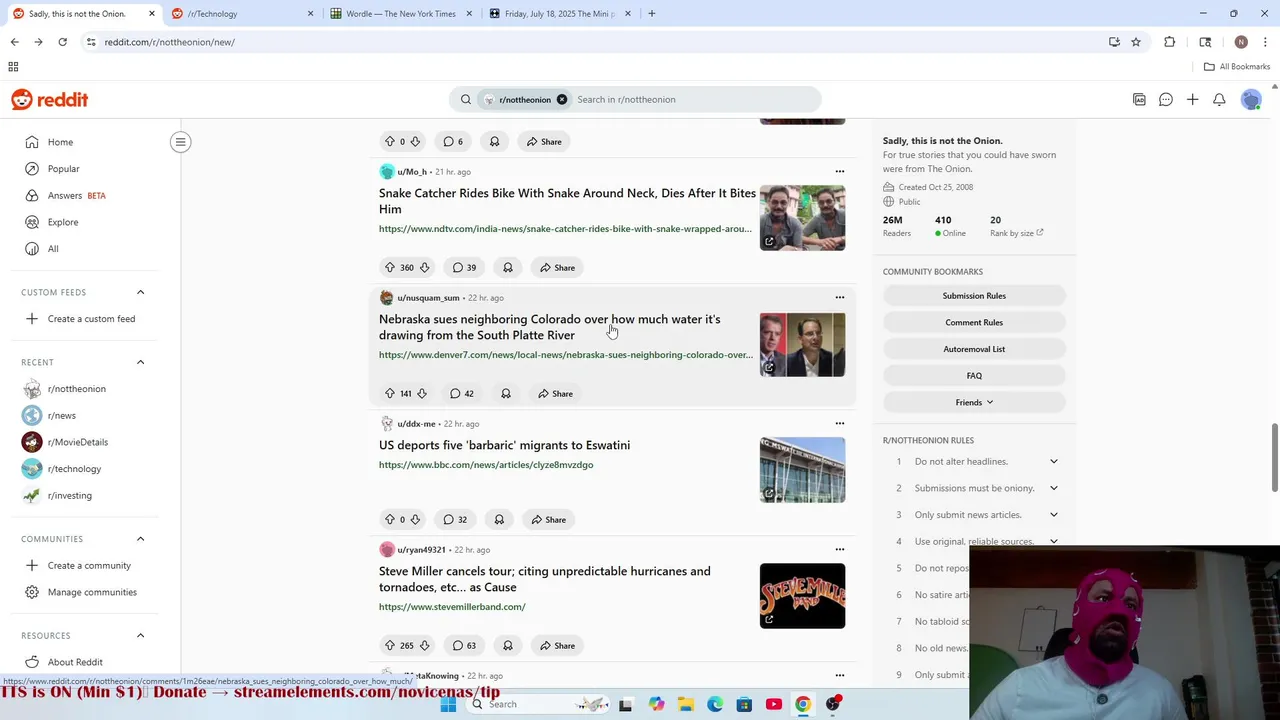The width and height of the screenshot is (1280, 720).
Task: Expand the Friends dropdown bookmark
Action: tap(974, 402)
